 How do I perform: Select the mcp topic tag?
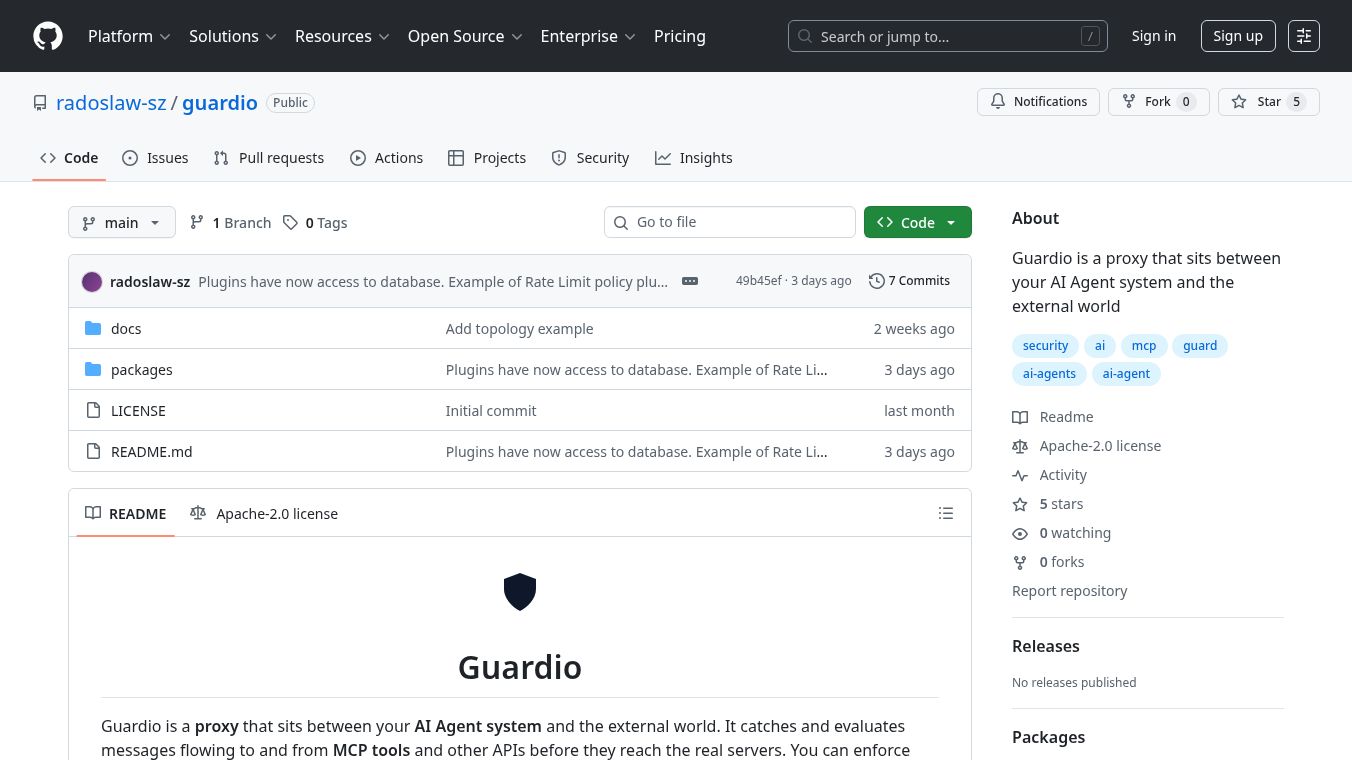[1144, 346]
